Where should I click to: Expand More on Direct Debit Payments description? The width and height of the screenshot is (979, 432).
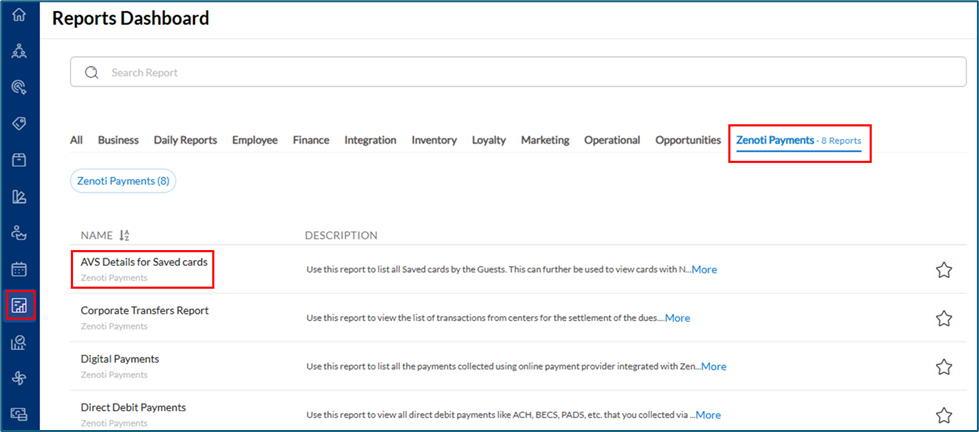point(708,415)
